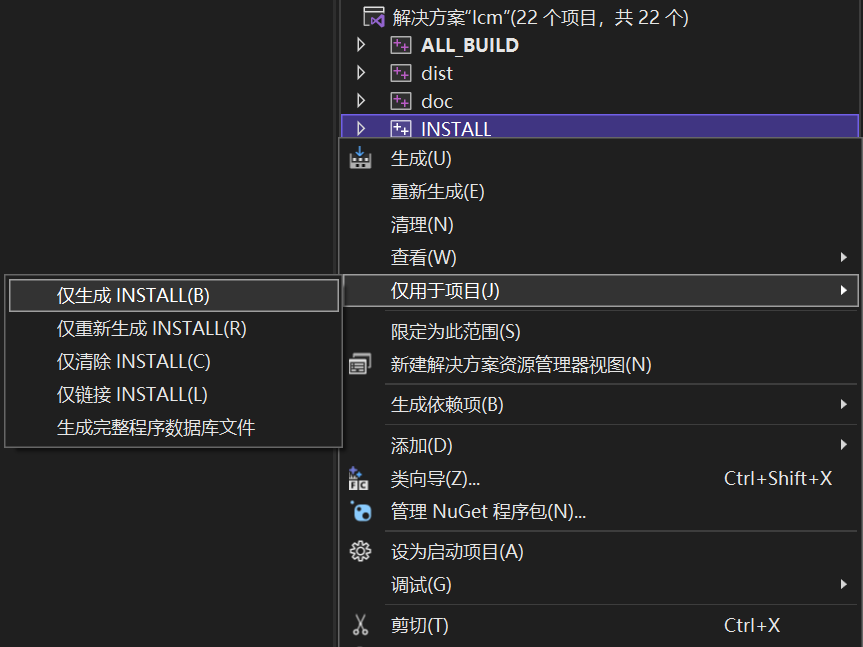Select the dist project name
Image resolution: width=863 pixels, height=647 pixels.
point(437,73)
